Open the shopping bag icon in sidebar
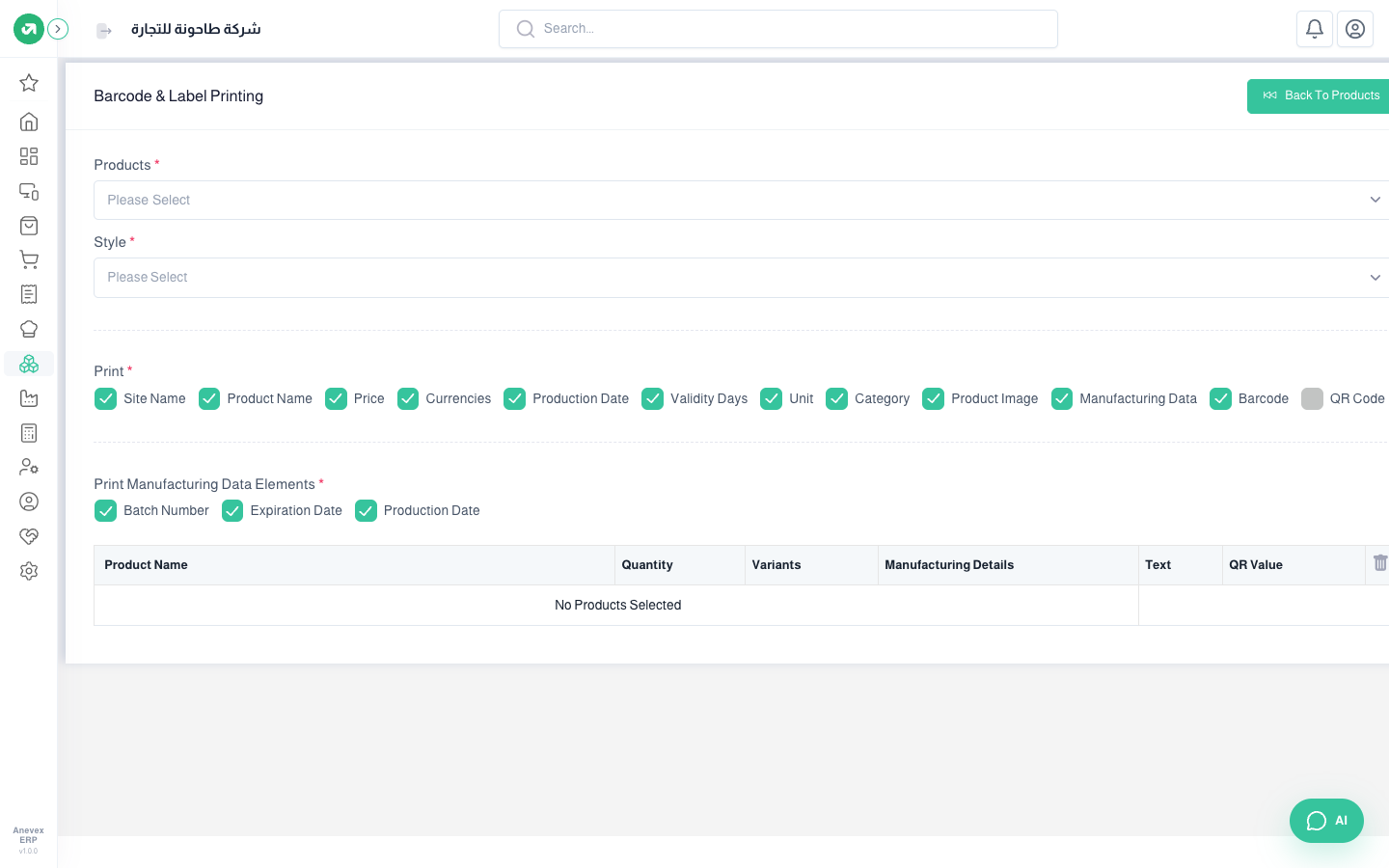 click(29, 226)
